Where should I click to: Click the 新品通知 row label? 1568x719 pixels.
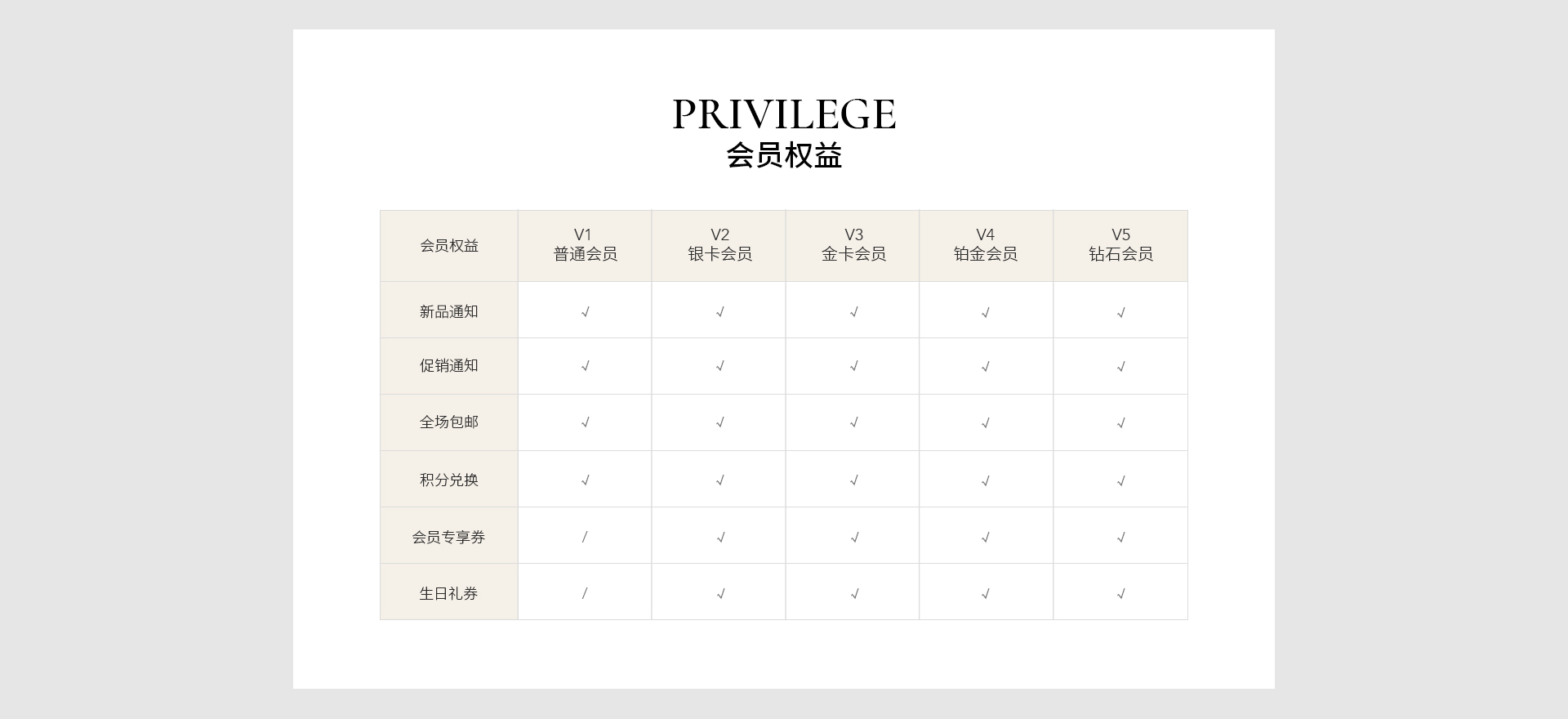449,311
